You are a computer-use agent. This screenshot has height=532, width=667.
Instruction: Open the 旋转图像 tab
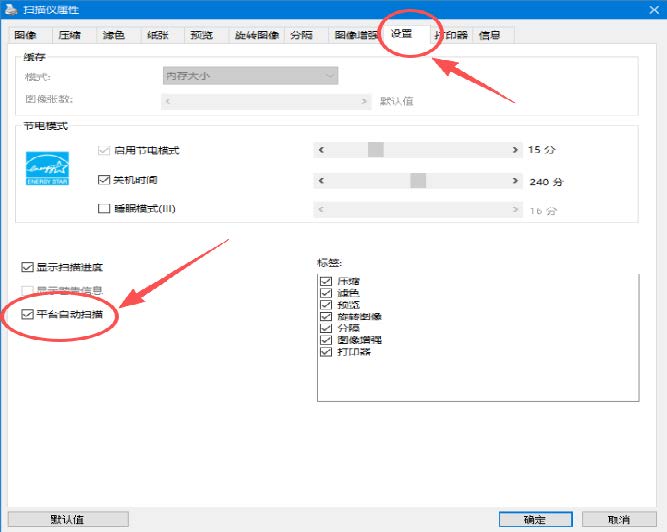(257, 35)
